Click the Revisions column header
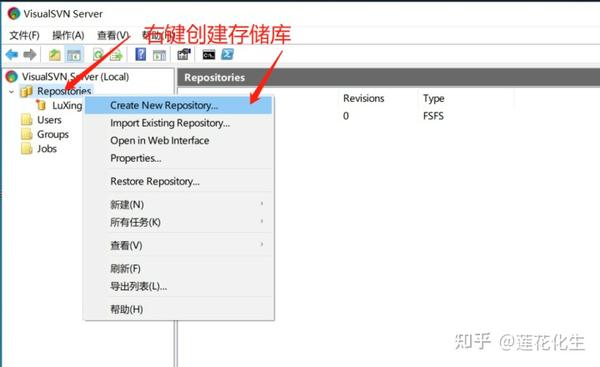 pos(364,98)
